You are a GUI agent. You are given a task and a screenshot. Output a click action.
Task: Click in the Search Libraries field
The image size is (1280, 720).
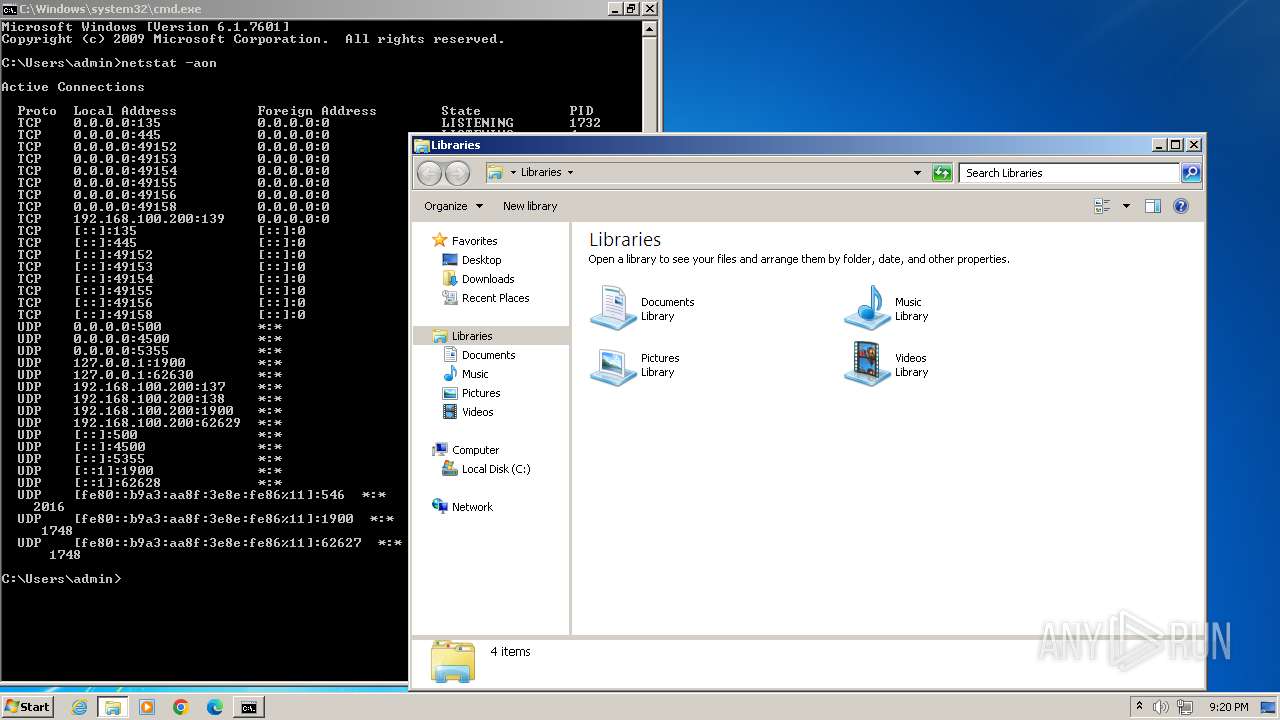pyautogui.click(x=1069, y=173)
